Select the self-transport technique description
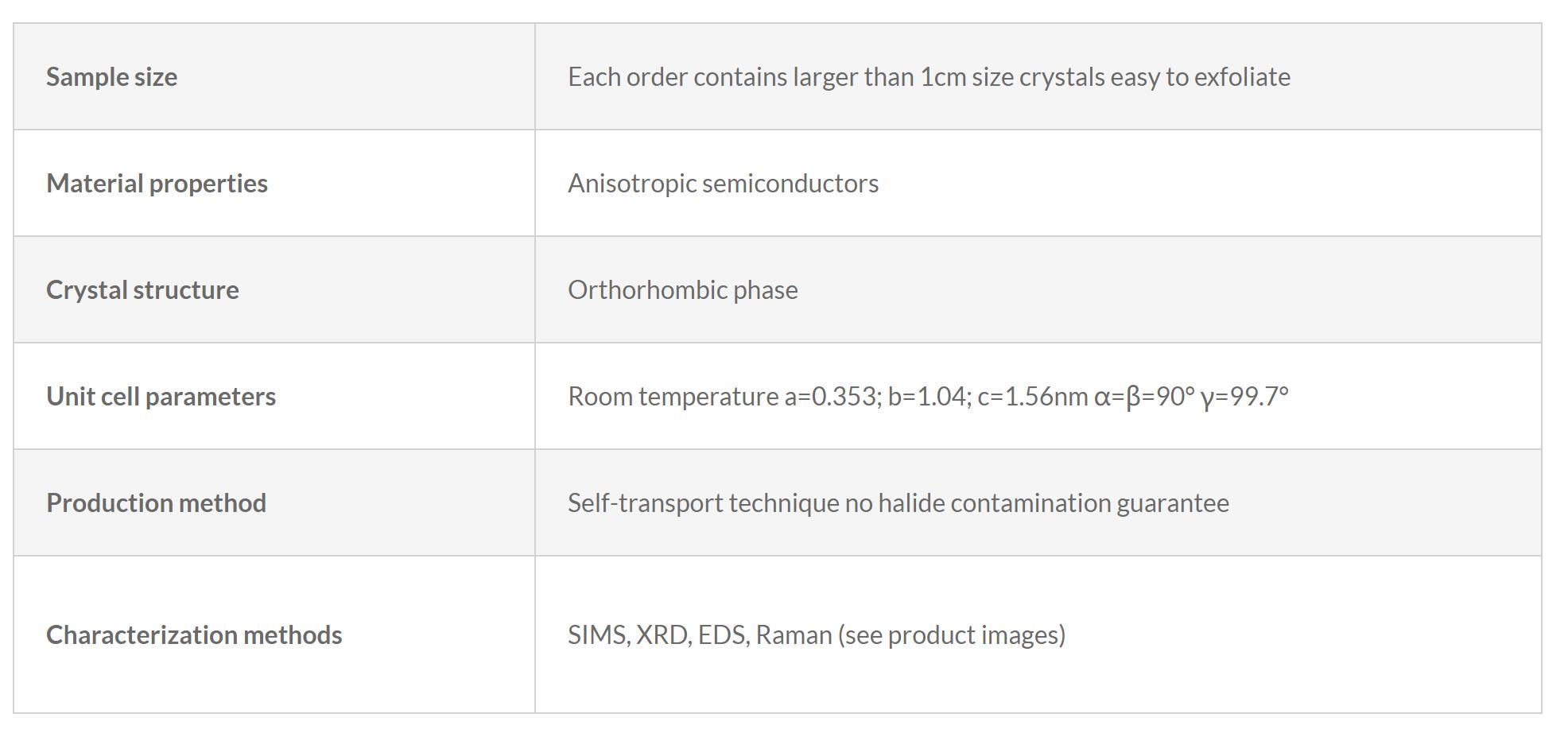 [x=898, y=503]
